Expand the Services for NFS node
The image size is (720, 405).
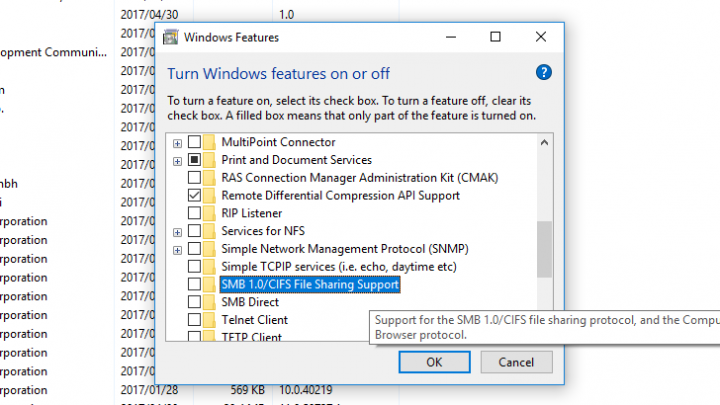coord(177,233)
